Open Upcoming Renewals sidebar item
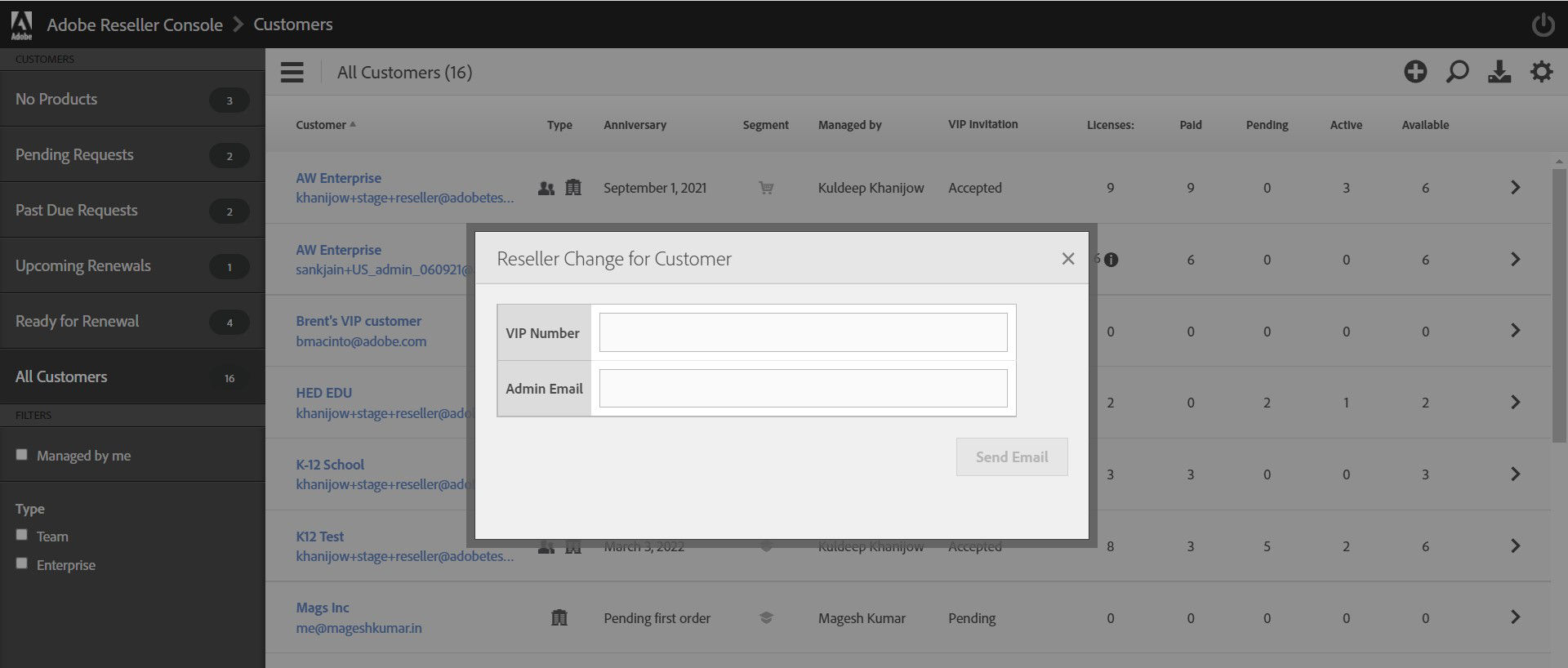Image resolution: width=1568 pixels, height=668 pixels. coord(132,266)
